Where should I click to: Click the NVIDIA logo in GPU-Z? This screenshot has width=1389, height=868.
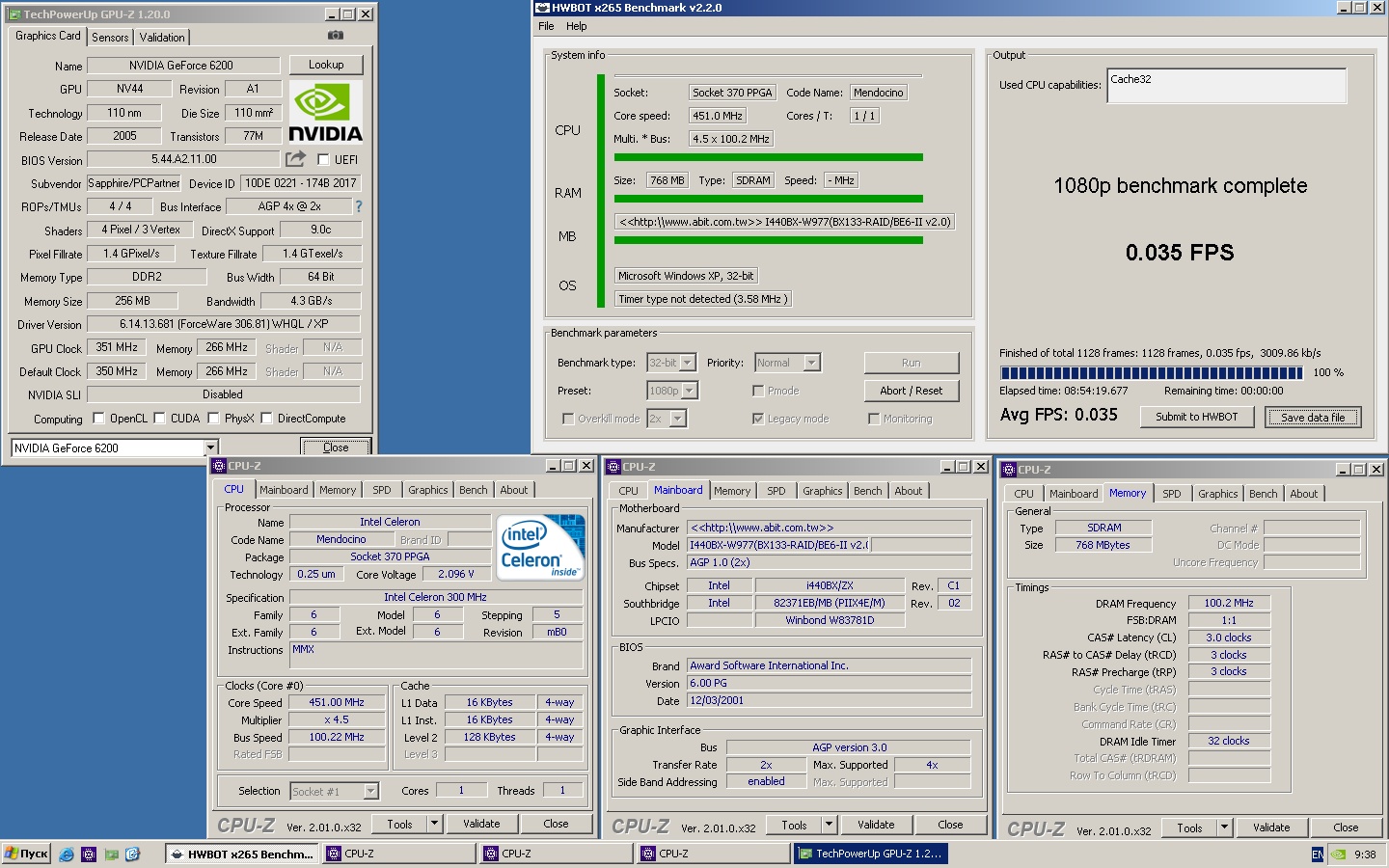[x=326, y=112]
